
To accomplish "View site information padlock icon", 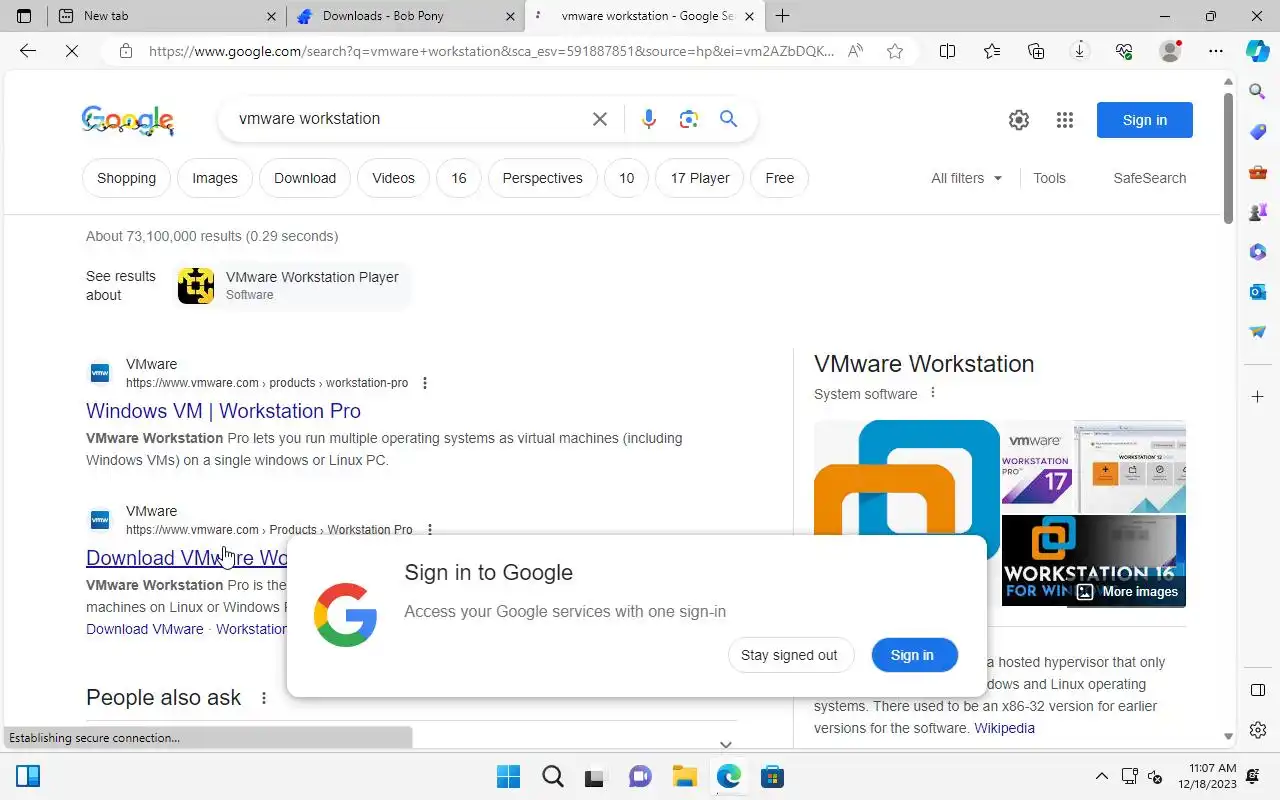I will (x=125, y=51).
